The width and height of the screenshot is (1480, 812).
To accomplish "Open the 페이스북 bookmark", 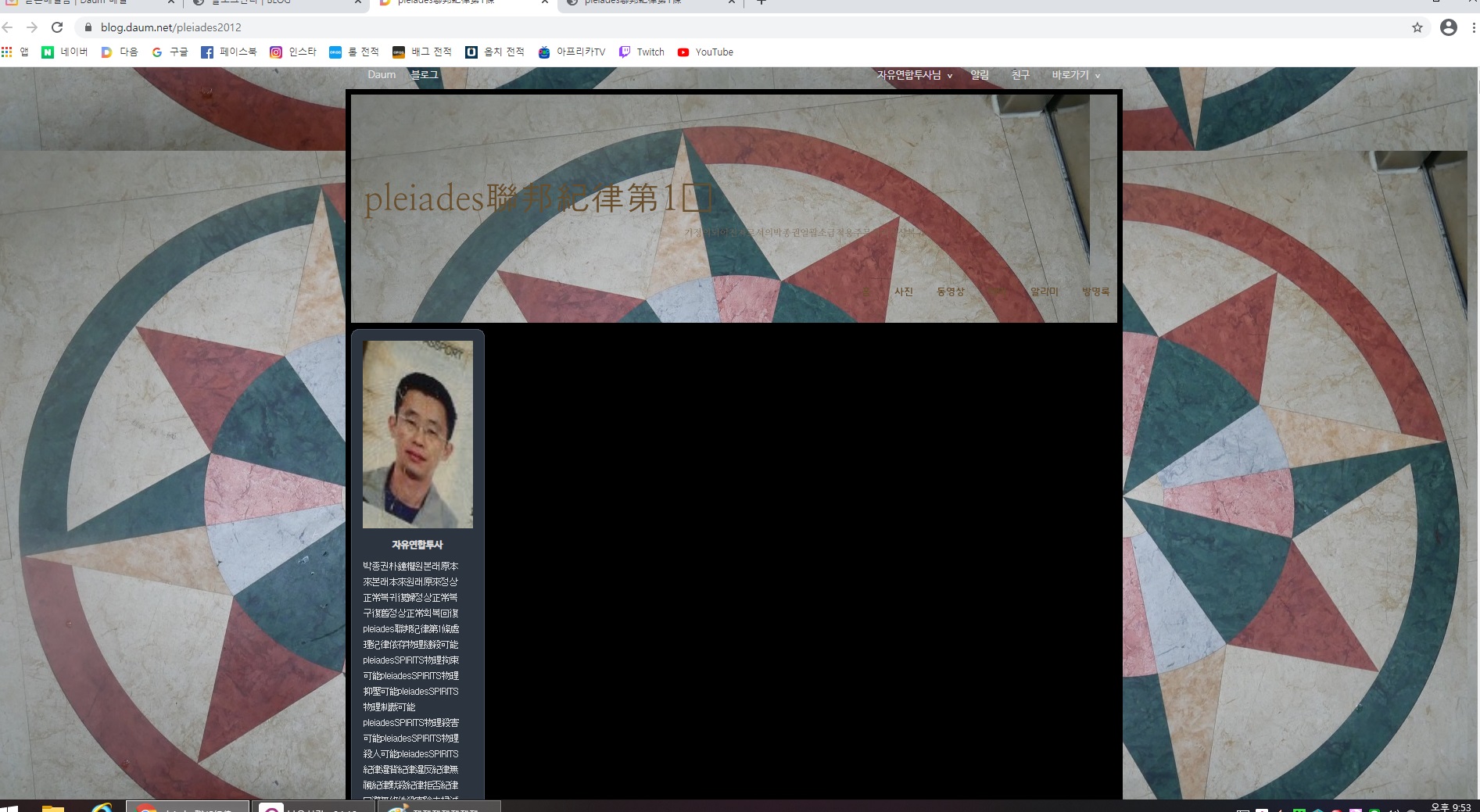I will point(229,52).
